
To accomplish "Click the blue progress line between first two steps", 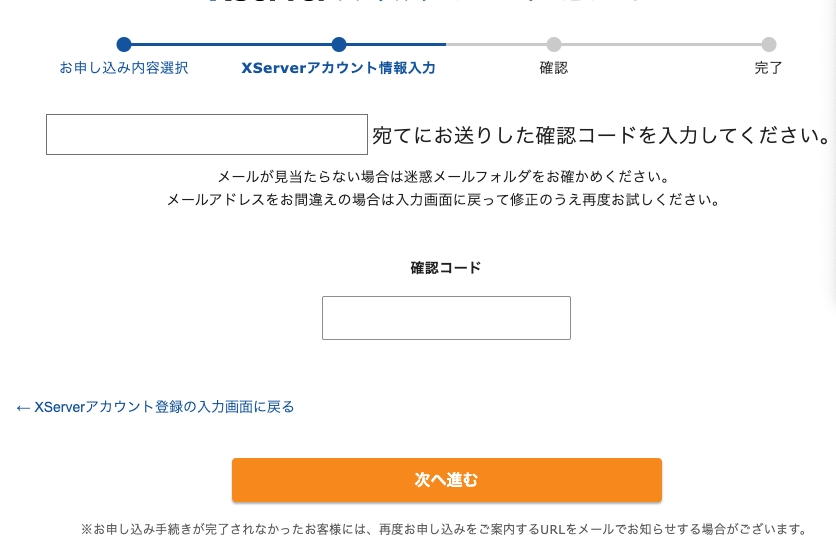I will 231,44.
